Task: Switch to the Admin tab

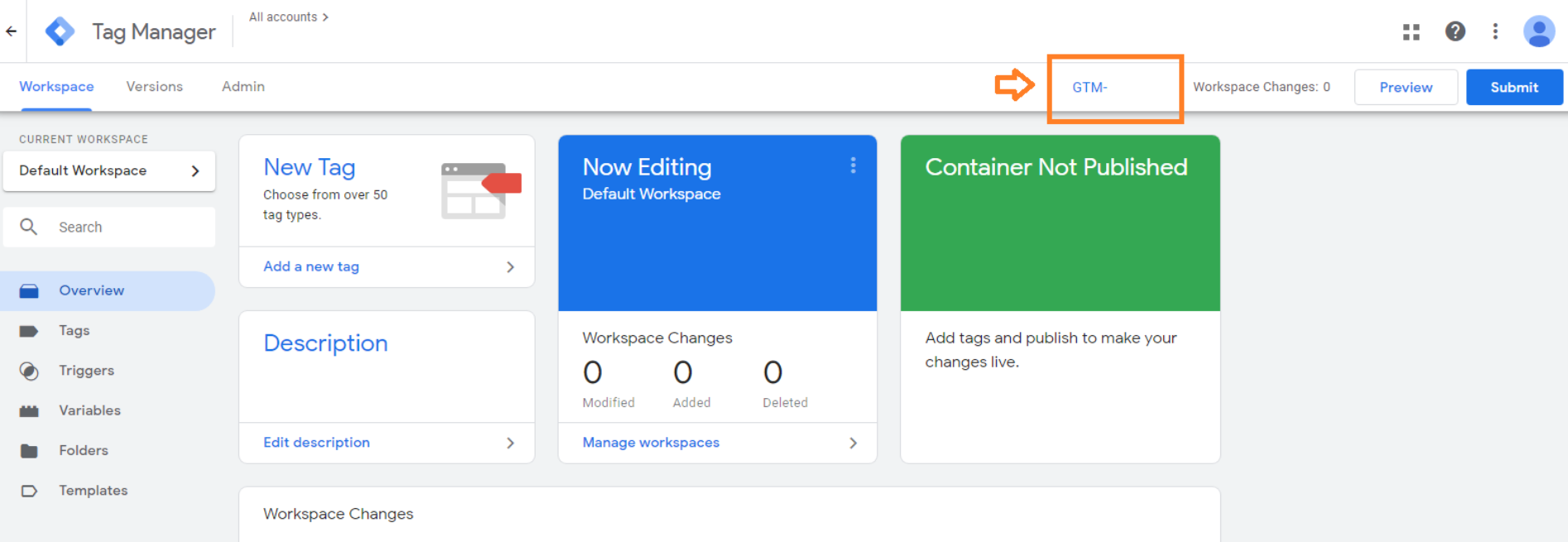Action: [243, 86]
